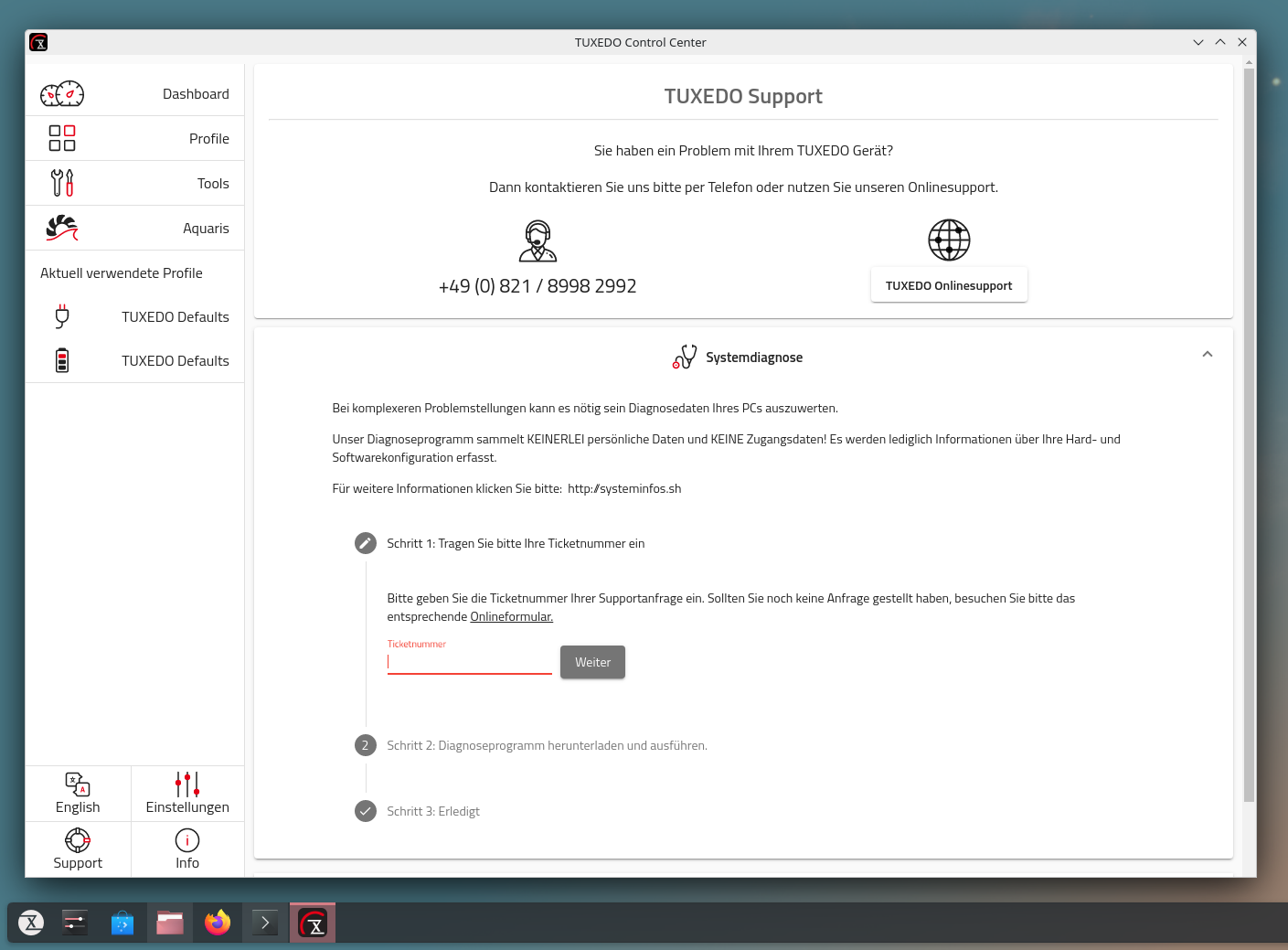Open the Aquaris fan icon
This screenshot has height=950, width=1288.
click(62, 228)
